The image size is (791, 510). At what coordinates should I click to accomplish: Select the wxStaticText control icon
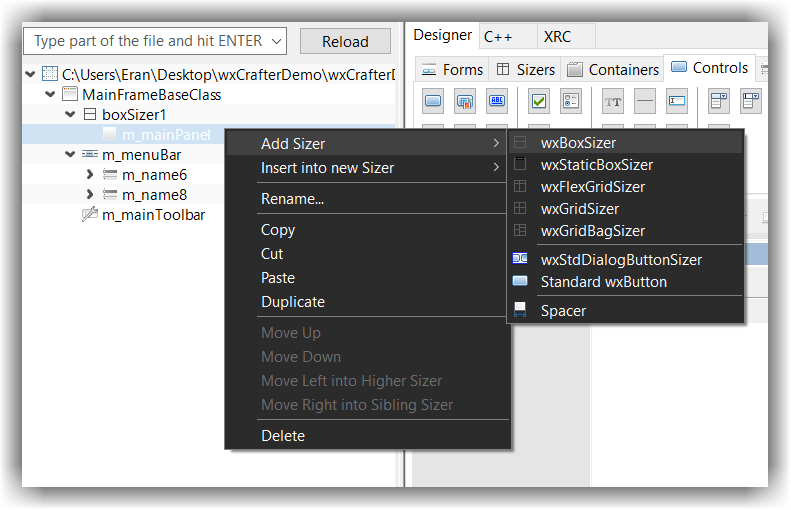coord(613,100)
